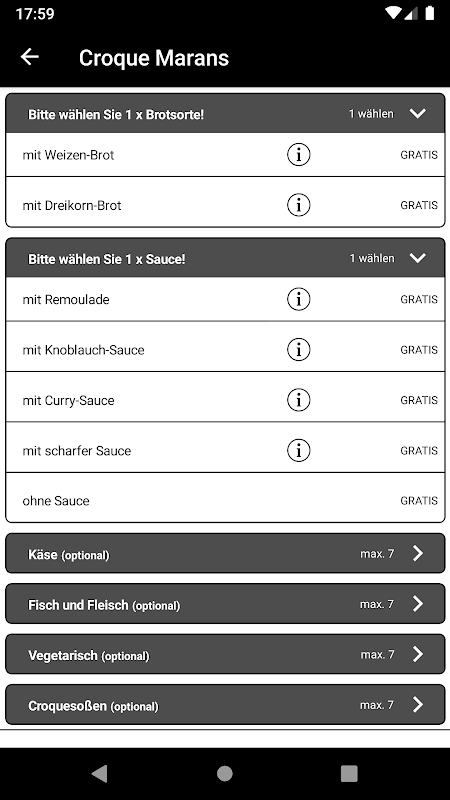
Task: Choose mit Dreikorn-Brot option
Action: point(225,205)
